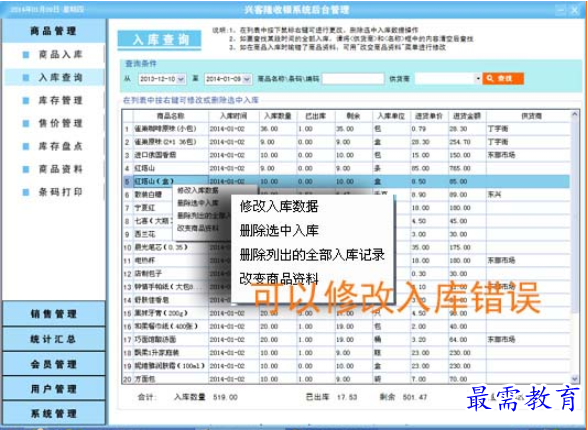The image size is (588, 430).
Task: Click the 入库数量 column header
Action: point(278,116)
